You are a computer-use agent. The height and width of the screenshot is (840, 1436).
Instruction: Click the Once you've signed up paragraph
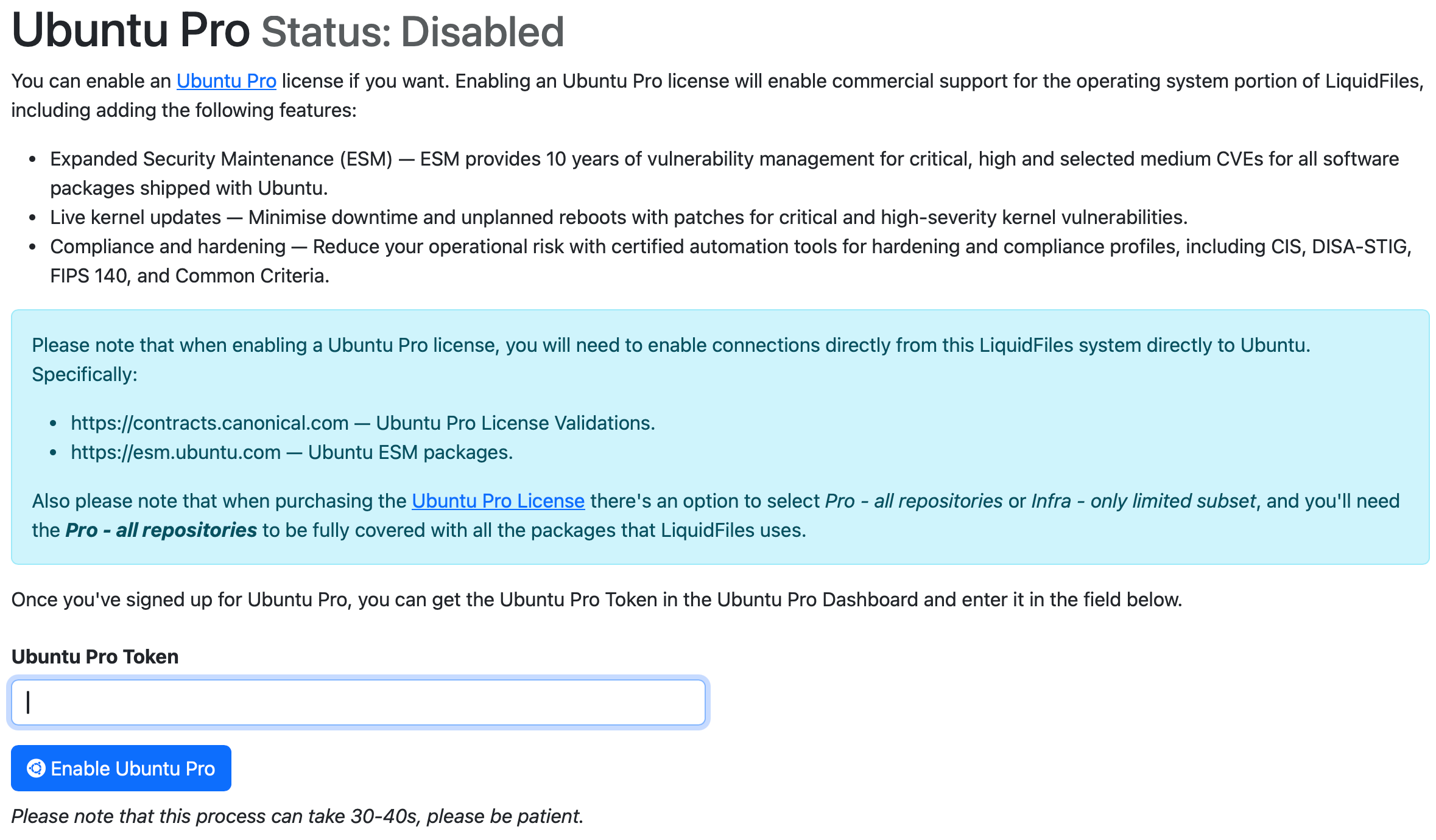(596, 600)
